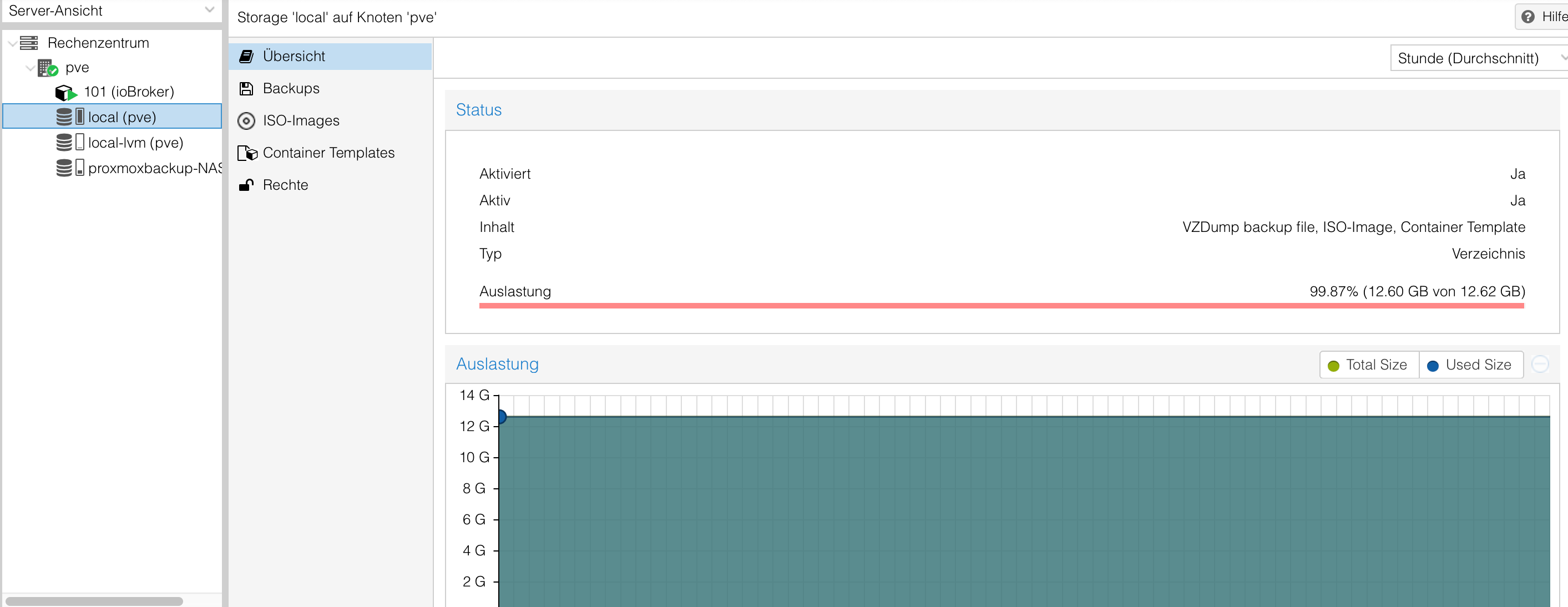The height and width of the screenshot is (607, 1568).
Task: Select local-lvm (pve) storage
Action: tap(135, 143)
